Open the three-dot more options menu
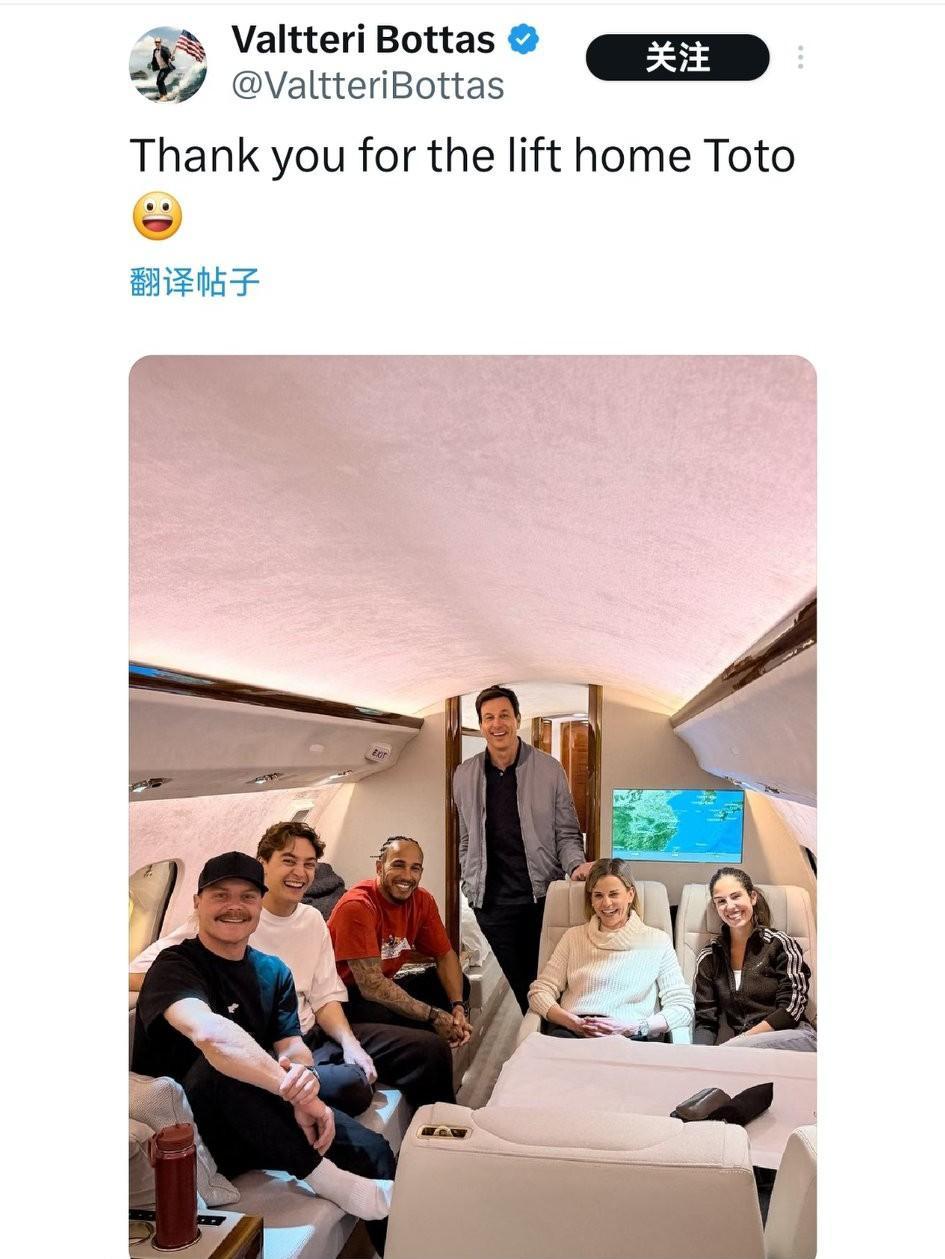 [800, 57]
